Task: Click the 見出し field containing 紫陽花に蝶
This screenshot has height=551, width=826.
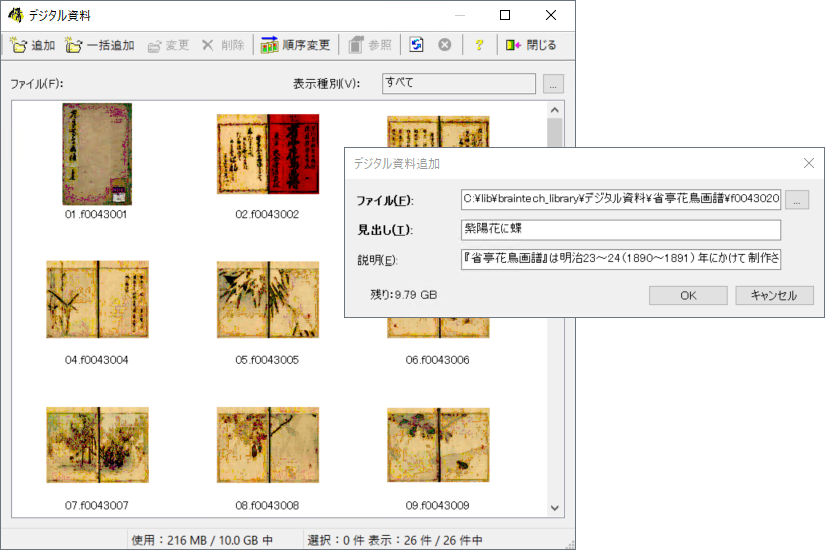Action: 621,229
